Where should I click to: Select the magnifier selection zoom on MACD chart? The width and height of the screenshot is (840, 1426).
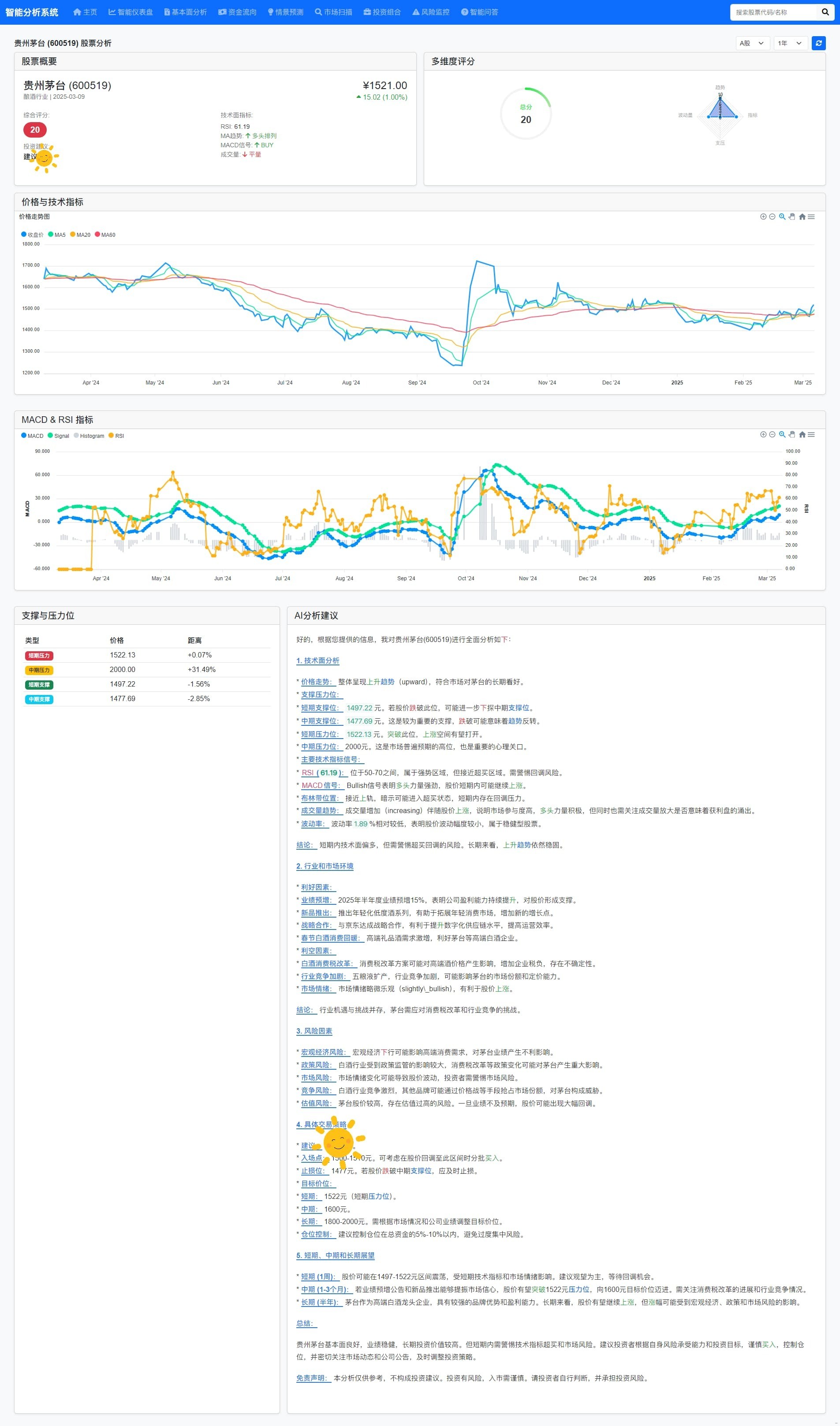pyautogui.click(x=782, y=435)
